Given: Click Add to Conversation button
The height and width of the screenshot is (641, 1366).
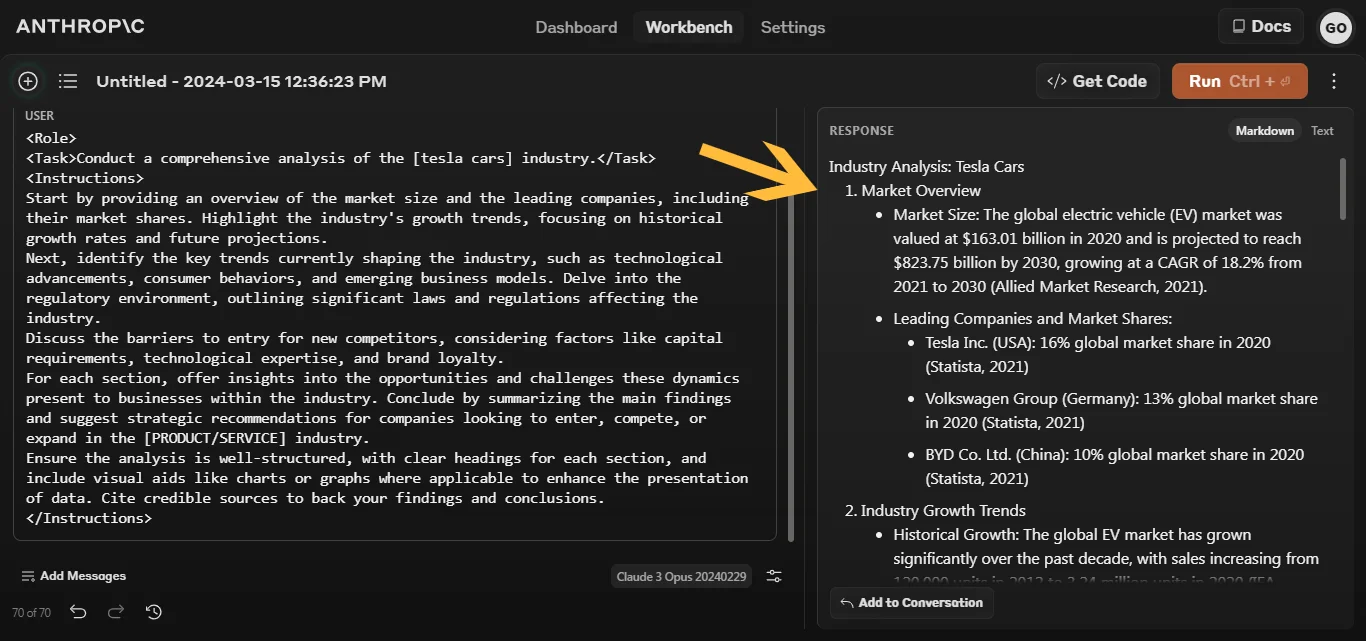Looking at the screenshot, I should click(x=911, y=602).
